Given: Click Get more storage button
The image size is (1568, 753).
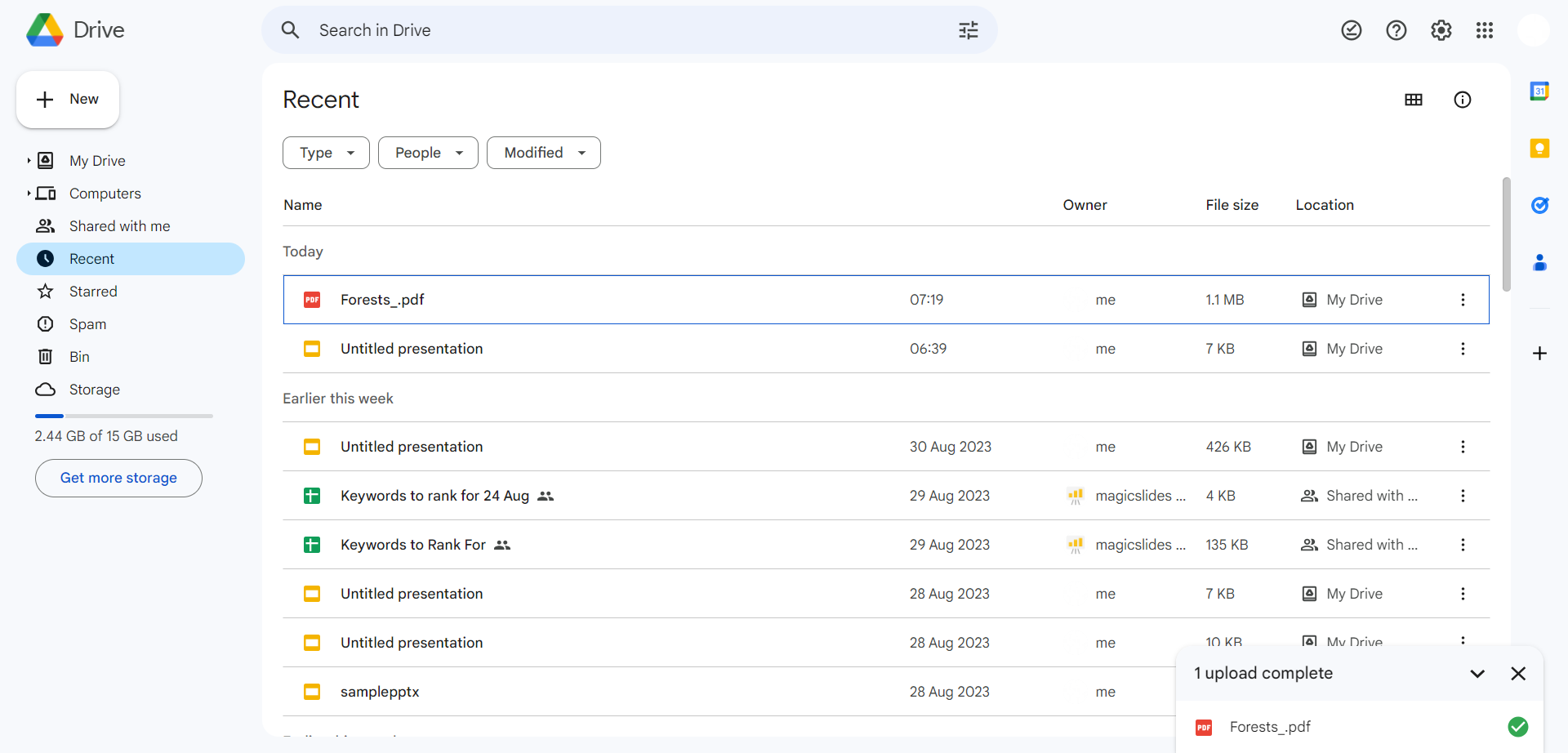Looking at the screenshot, I should pos(118,478).
